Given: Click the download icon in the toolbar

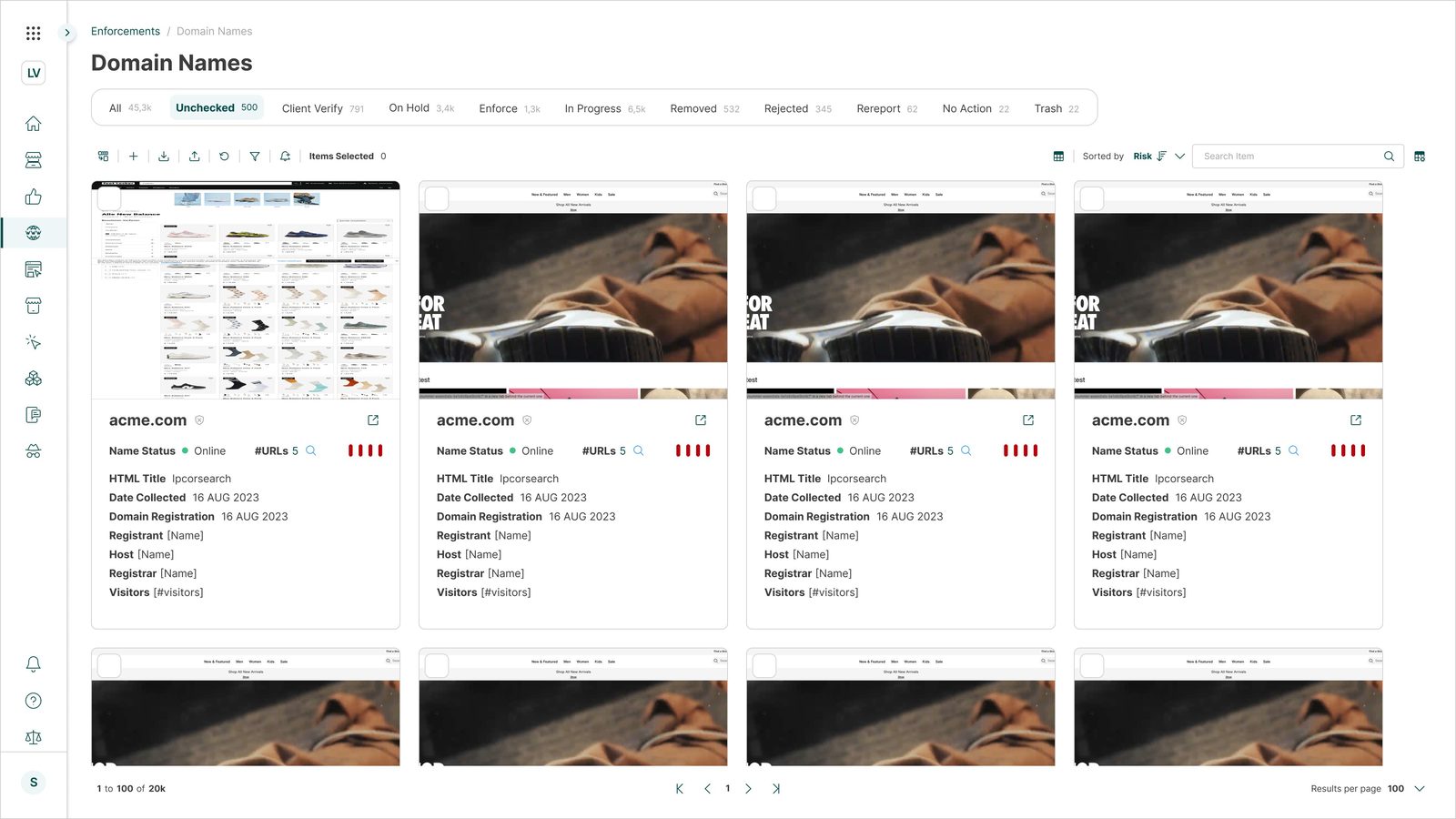Looking at the screenshot, I should 164,157.
